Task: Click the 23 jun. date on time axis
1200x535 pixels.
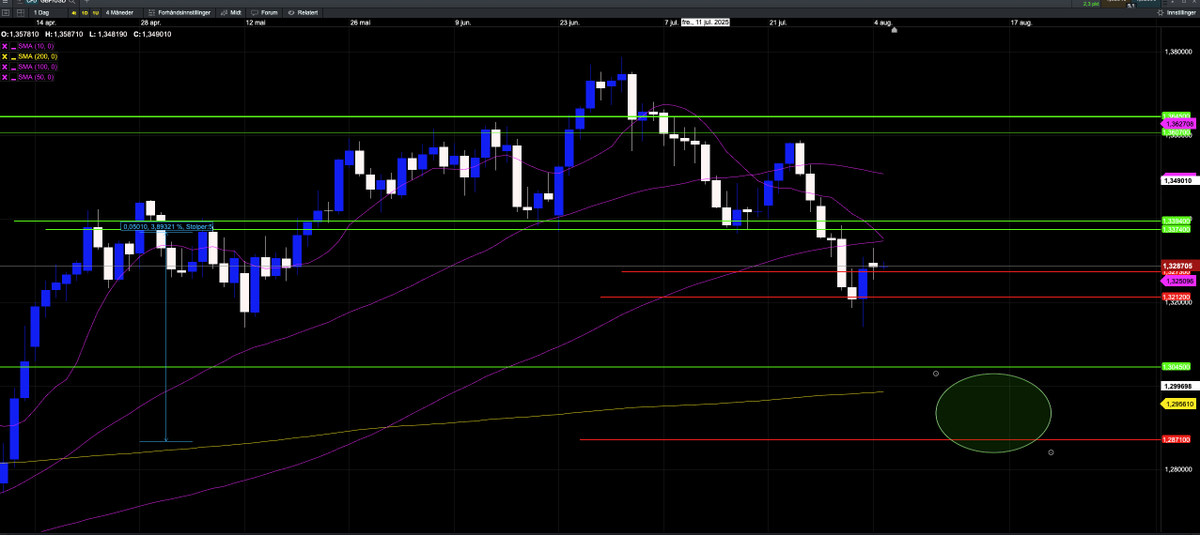Action: tap(571, 22)
